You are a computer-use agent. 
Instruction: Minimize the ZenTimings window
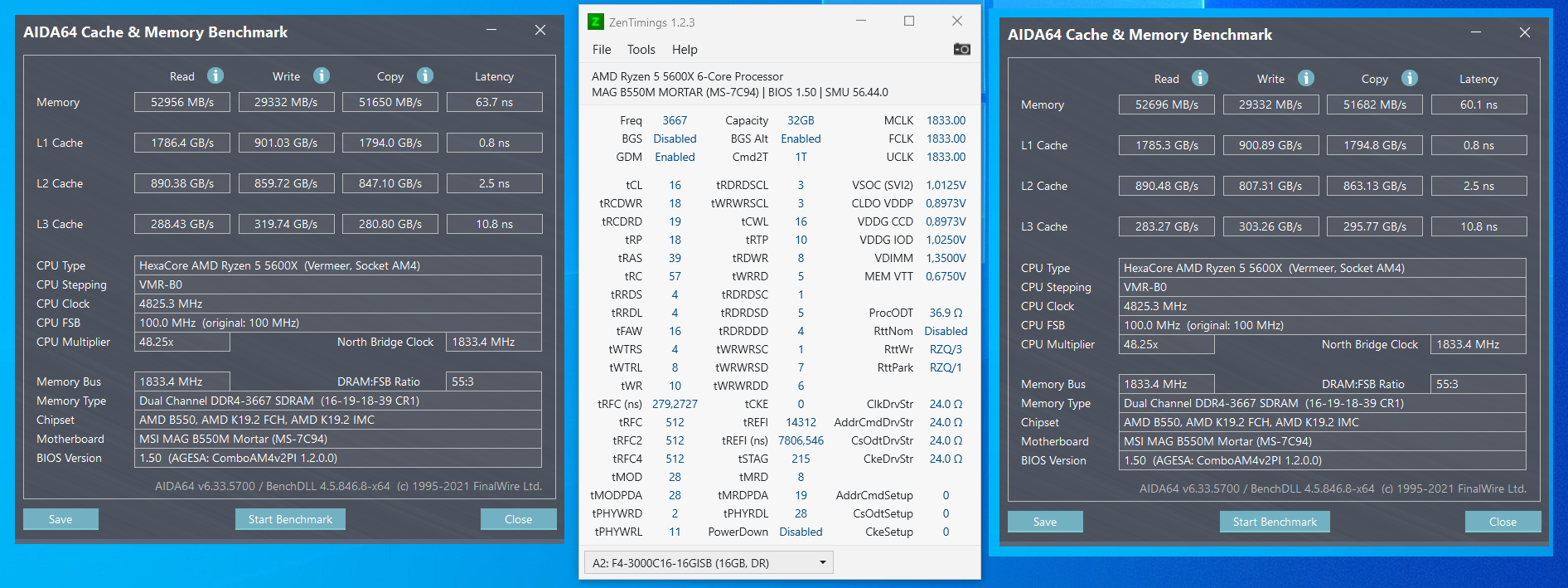tap(861, 22)
